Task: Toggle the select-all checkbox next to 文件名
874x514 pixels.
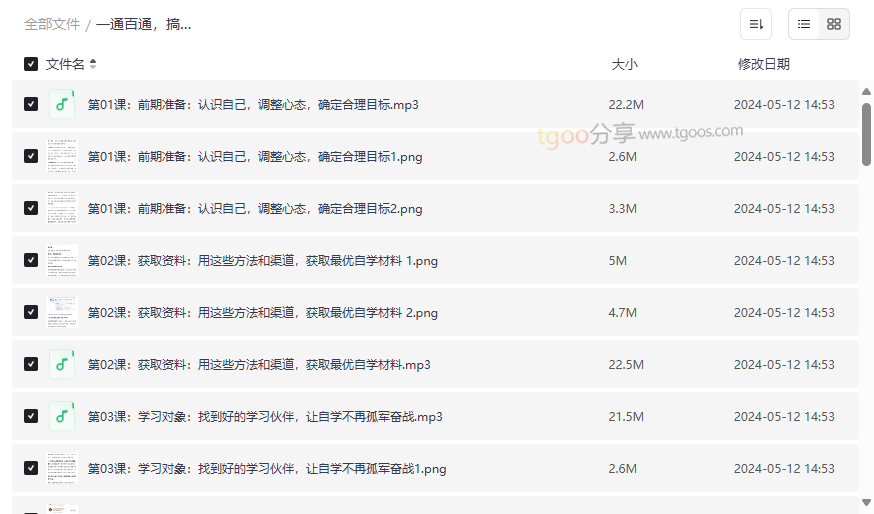Action: (31, 64)
